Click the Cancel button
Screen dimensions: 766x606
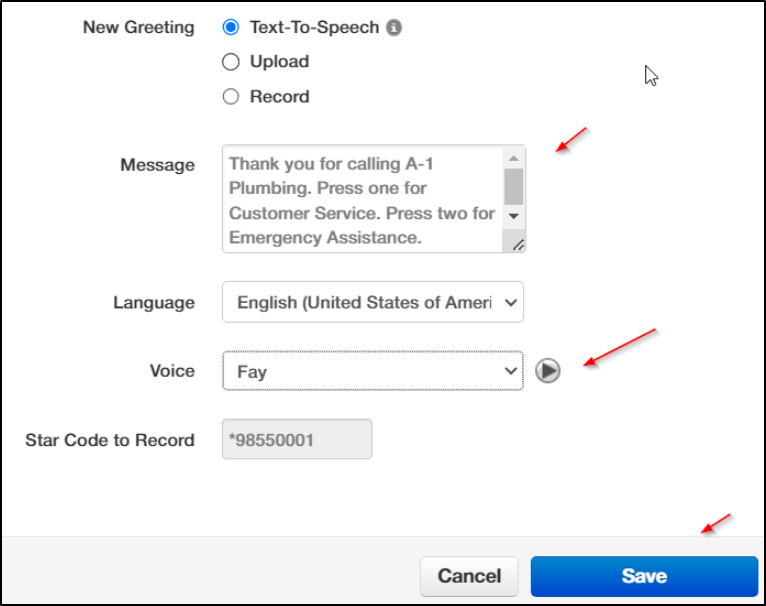[x=469, y=576]
